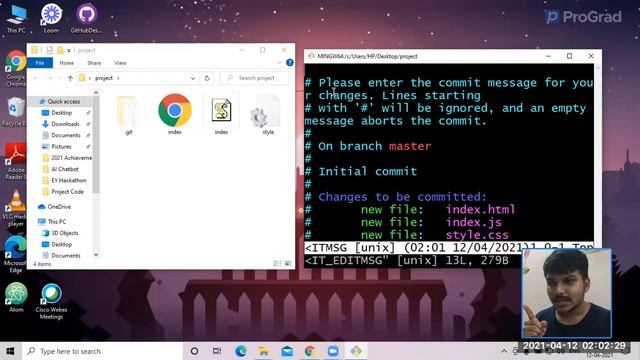Click the Search project field
This screenshot has height=360, width=640.
255,78
